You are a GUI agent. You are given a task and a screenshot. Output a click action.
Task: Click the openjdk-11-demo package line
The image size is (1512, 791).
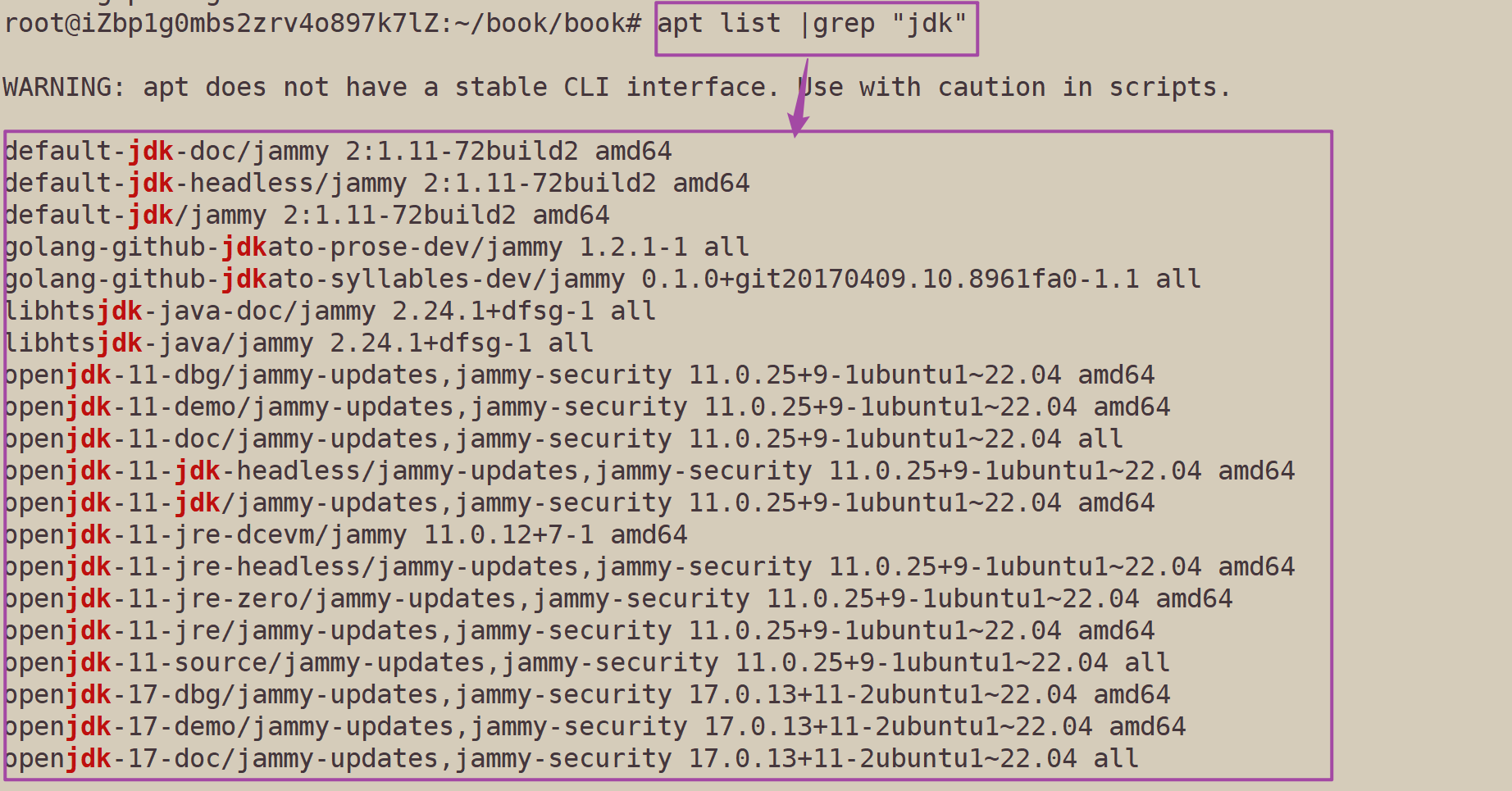click(x=587, y=407)
